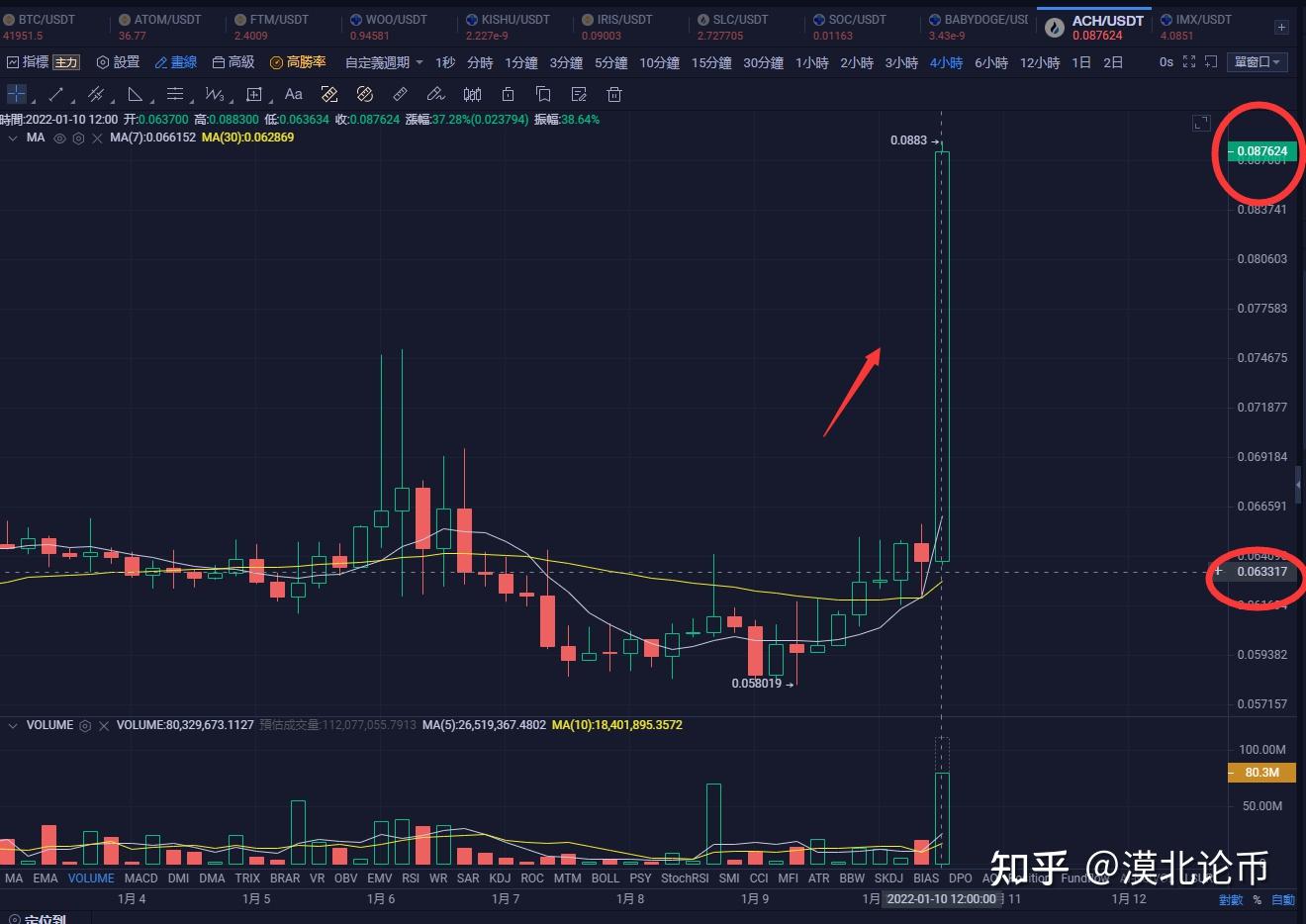The height and width of the screenshot is (924, 1306).
Task: Select the crosshair cursor tool
Action: click(16, 94)
